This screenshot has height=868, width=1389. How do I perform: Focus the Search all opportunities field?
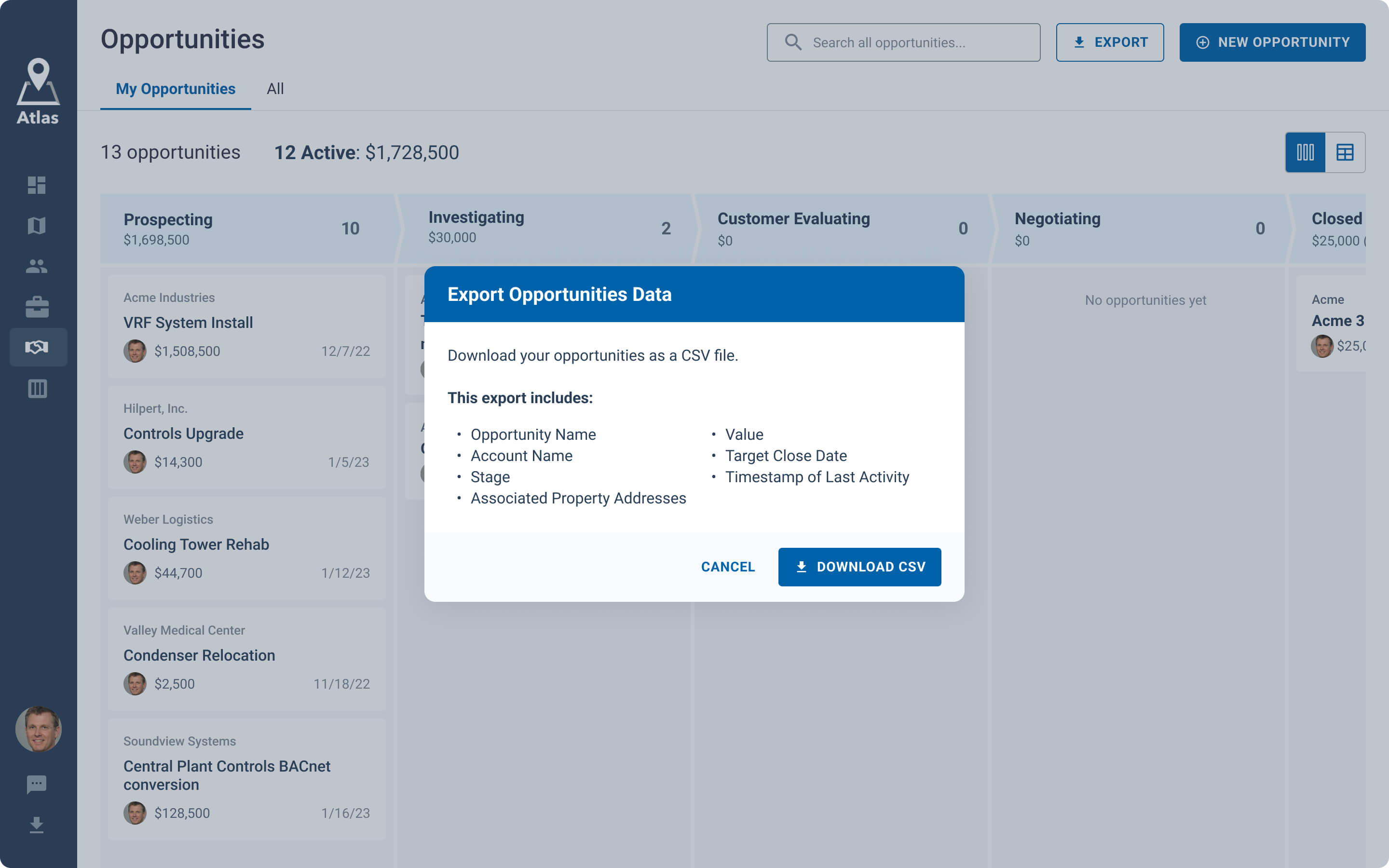912,42
